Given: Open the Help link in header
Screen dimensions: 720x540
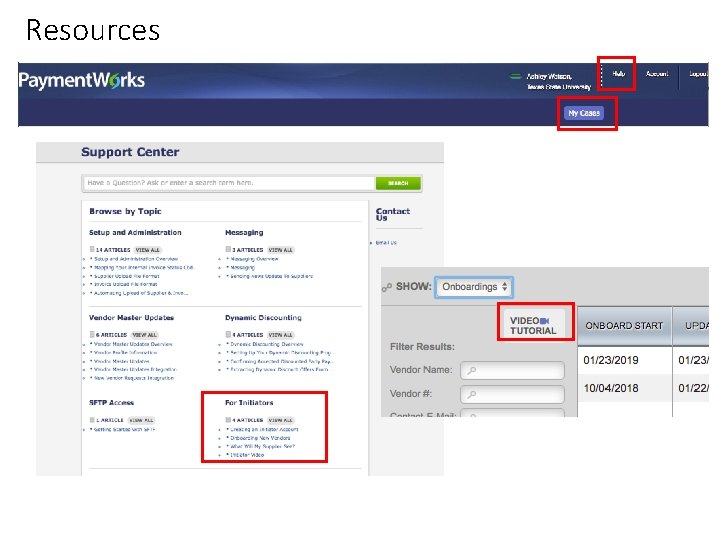Looking at the screenshot, I should pos(619,73).
